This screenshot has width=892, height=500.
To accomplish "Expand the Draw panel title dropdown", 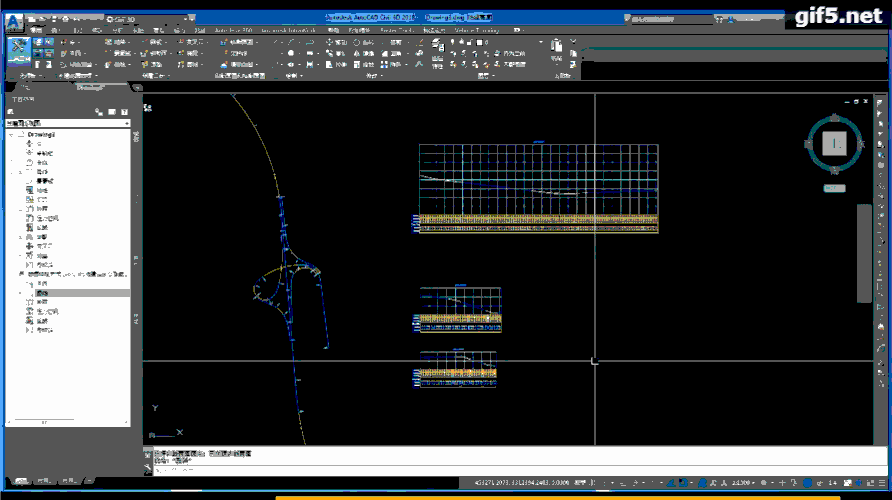I will (x=294, y=76).
